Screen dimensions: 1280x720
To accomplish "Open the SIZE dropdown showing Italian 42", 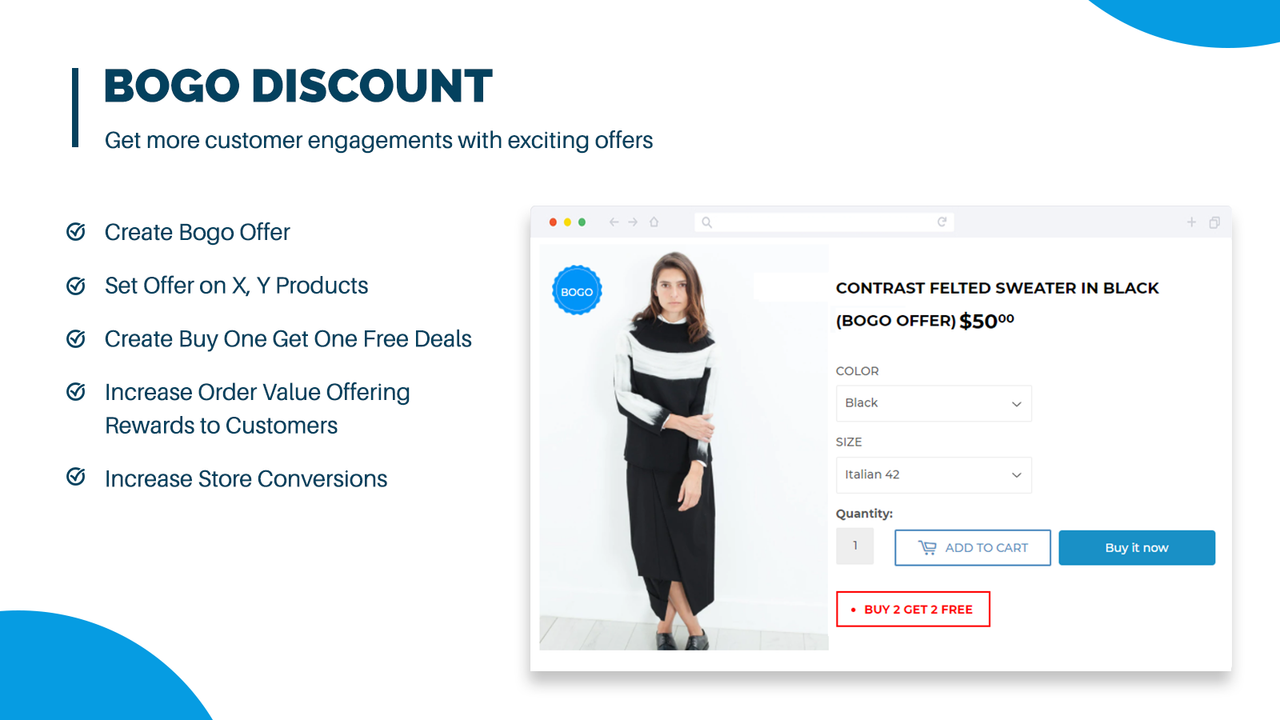I will [933, 475].
